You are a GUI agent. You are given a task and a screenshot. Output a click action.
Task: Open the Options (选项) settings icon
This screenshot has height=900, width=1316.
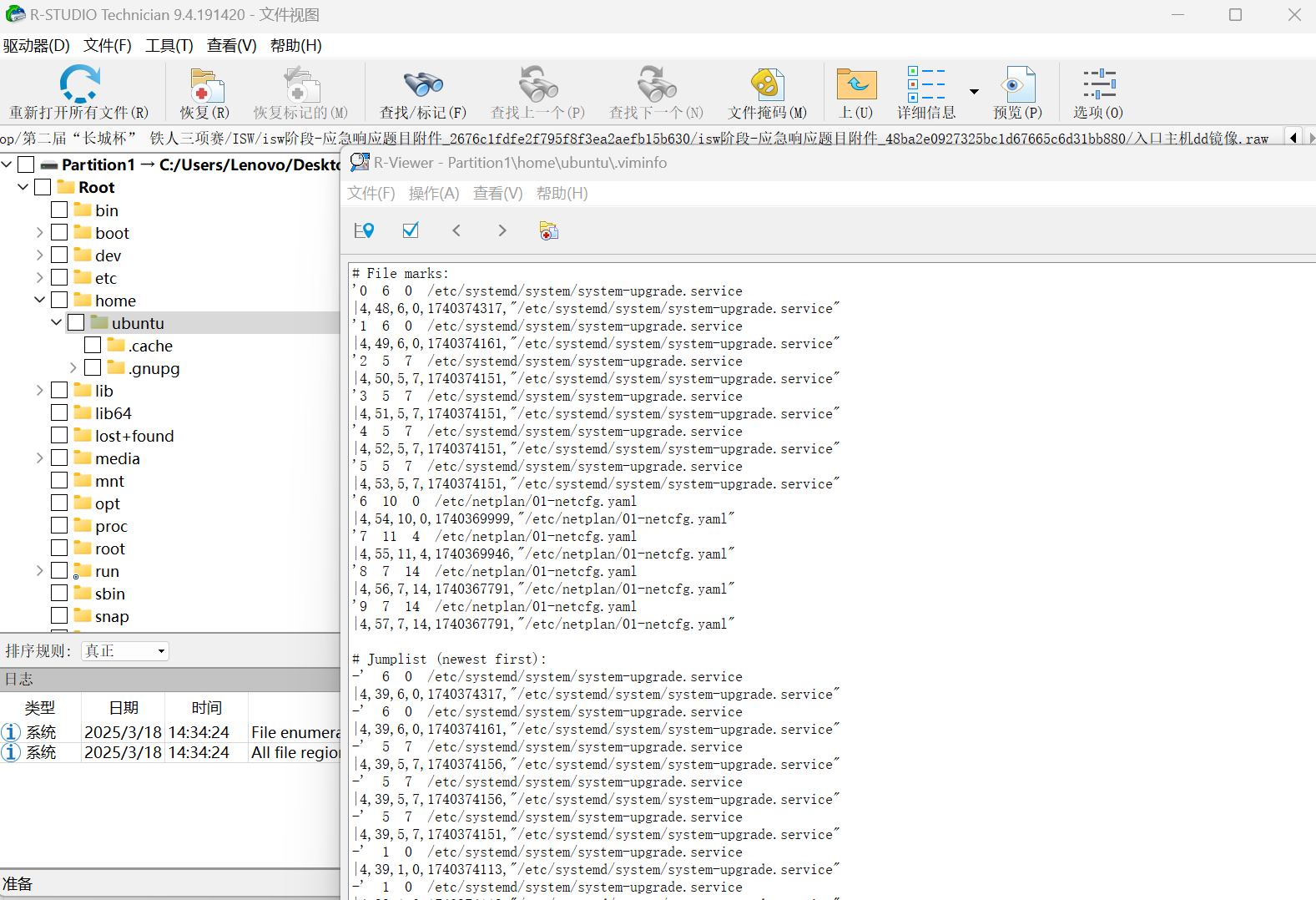[1098, 84]
